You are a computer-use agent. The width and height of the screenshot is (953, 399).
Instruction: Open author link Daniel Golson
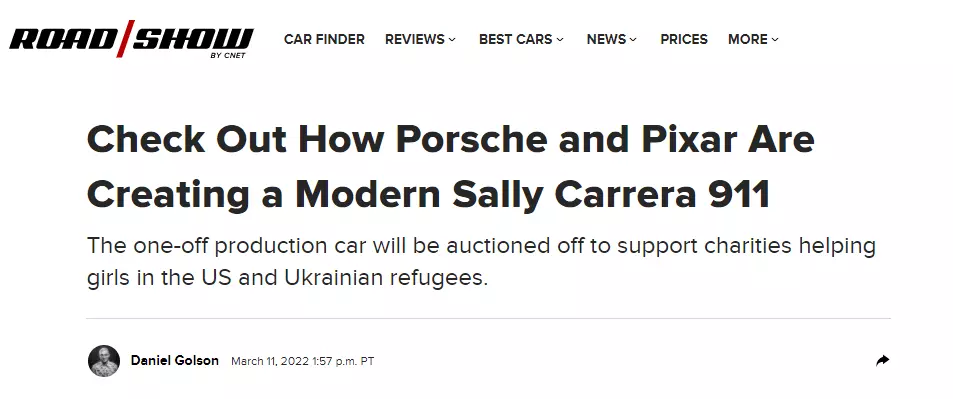(174, 361)
